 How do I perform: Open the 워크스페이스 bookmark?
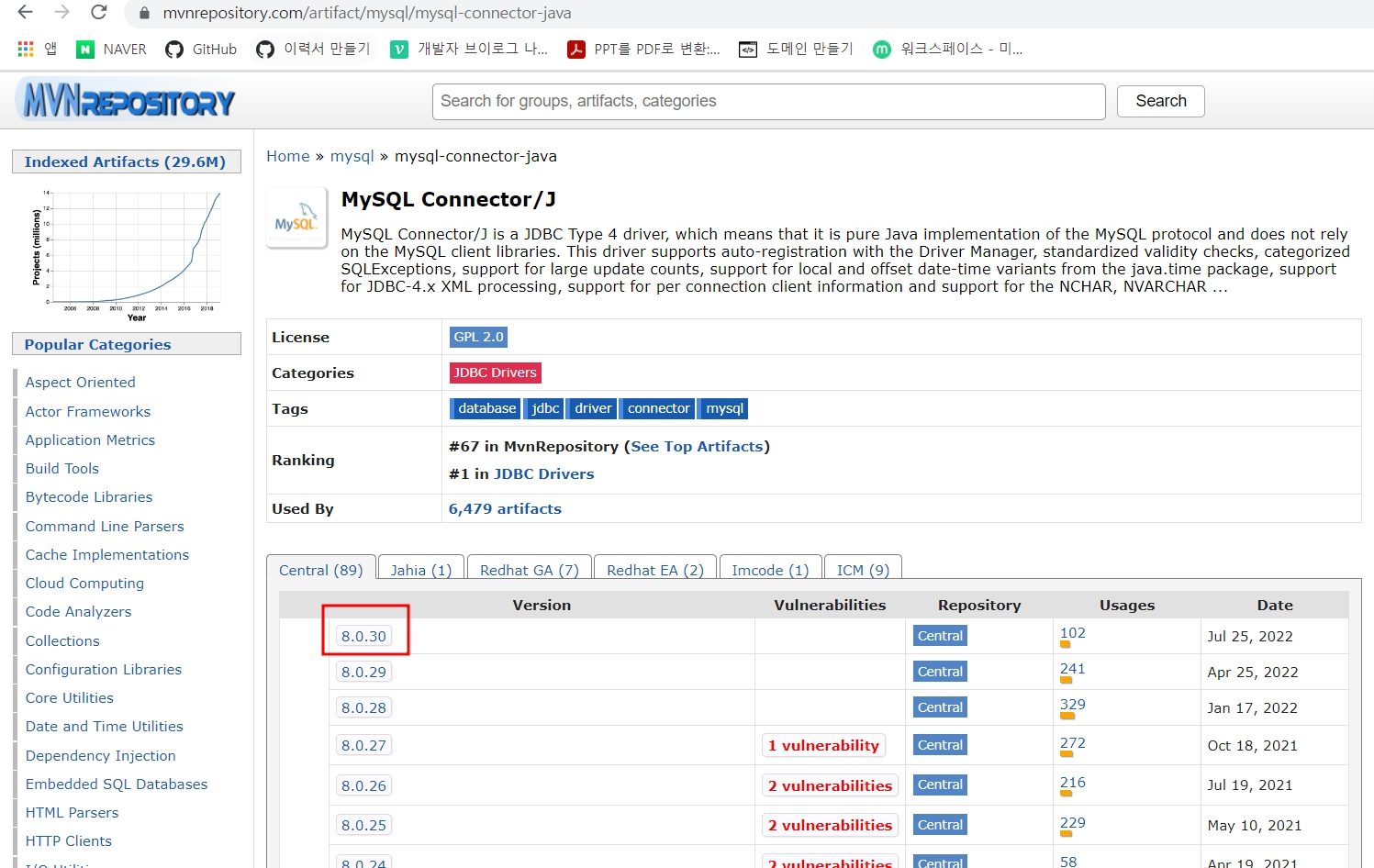947,49
